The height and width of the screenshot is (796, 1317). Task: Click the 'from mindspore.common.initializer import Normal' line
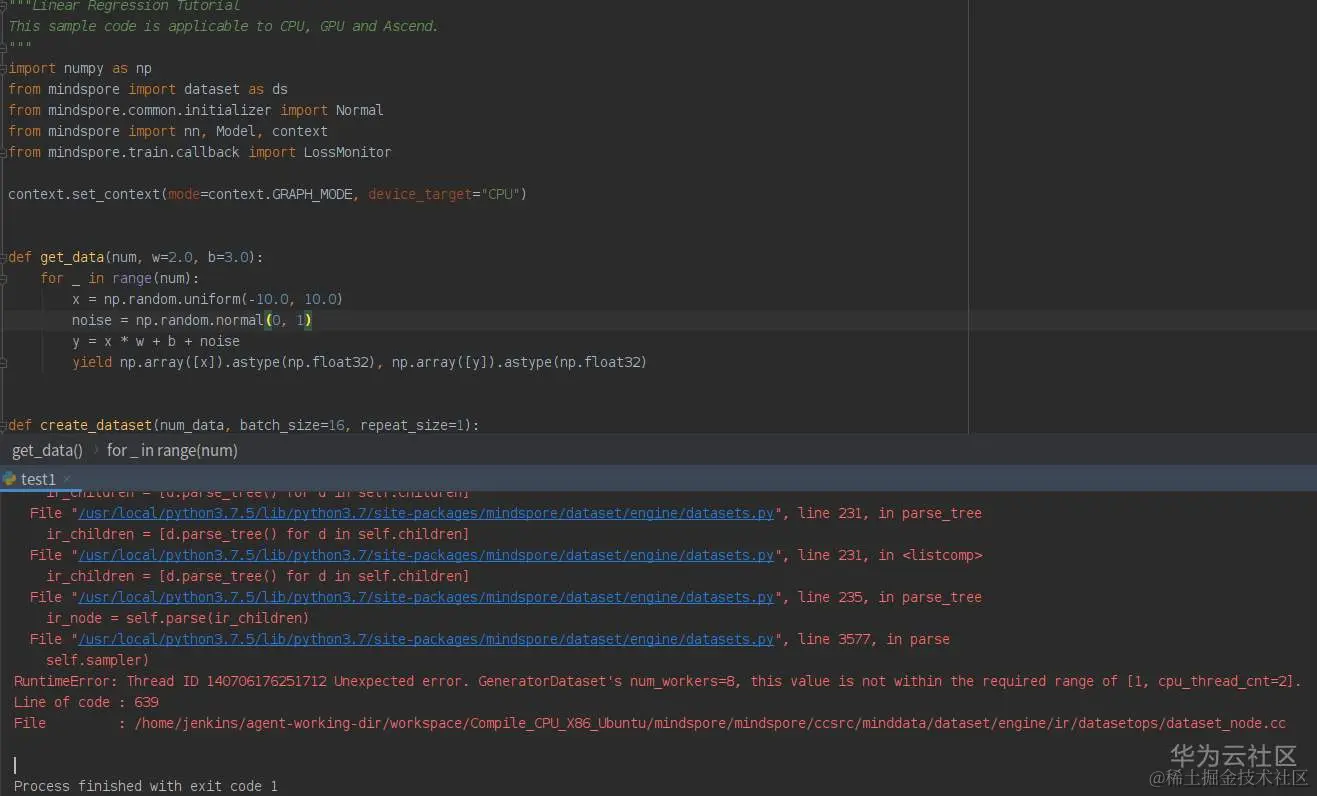[196, 110]
